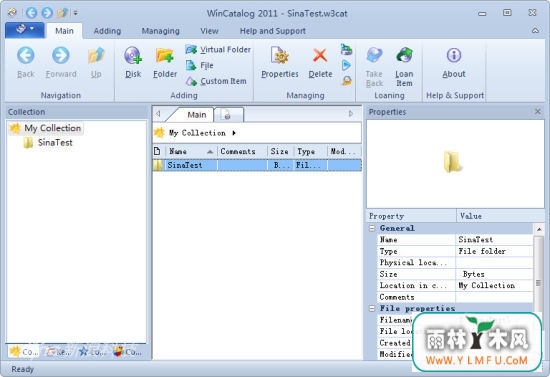Add a Folder to the catalog

click(165, 63)
